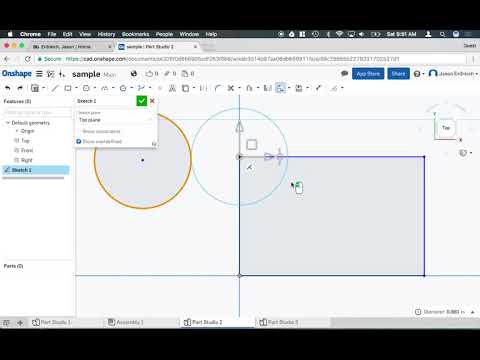Click the plus icon to add a tab
Viewport: 480px width, 360px height.
20,322
